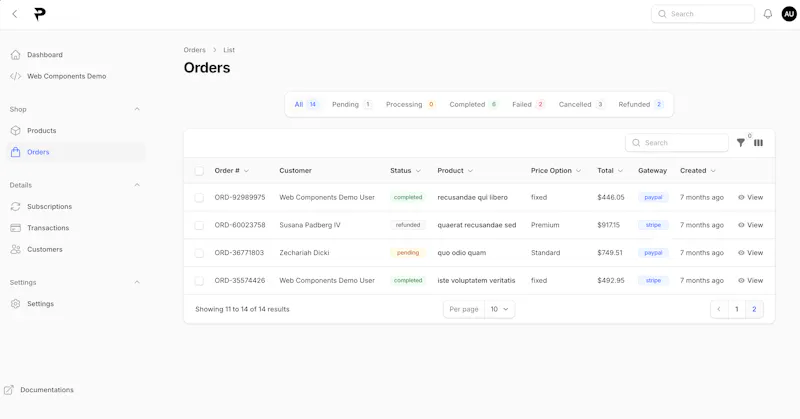Check the box for order ORD-36771803
Image resolution: width=800 pixels, height=419 pixels.
(199, 253)
